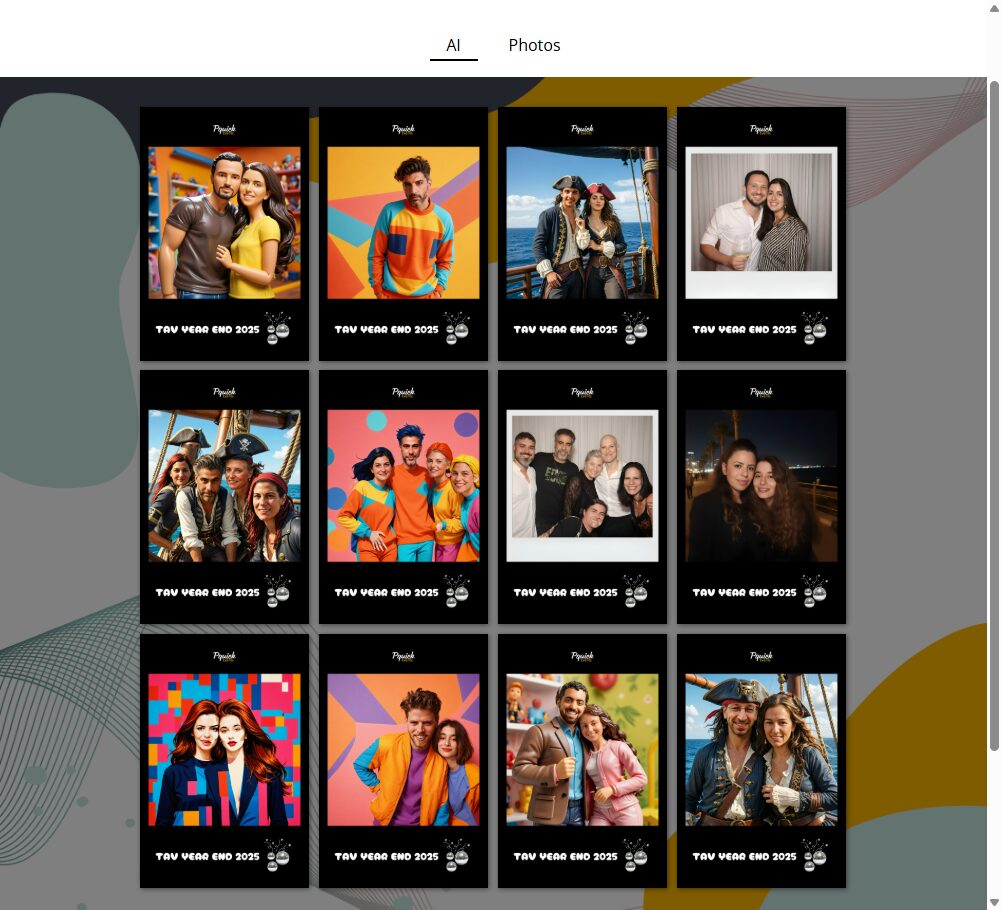Open the colorful group photo with pink background
The image size is (1002, 910).
(x=403, y=486)
